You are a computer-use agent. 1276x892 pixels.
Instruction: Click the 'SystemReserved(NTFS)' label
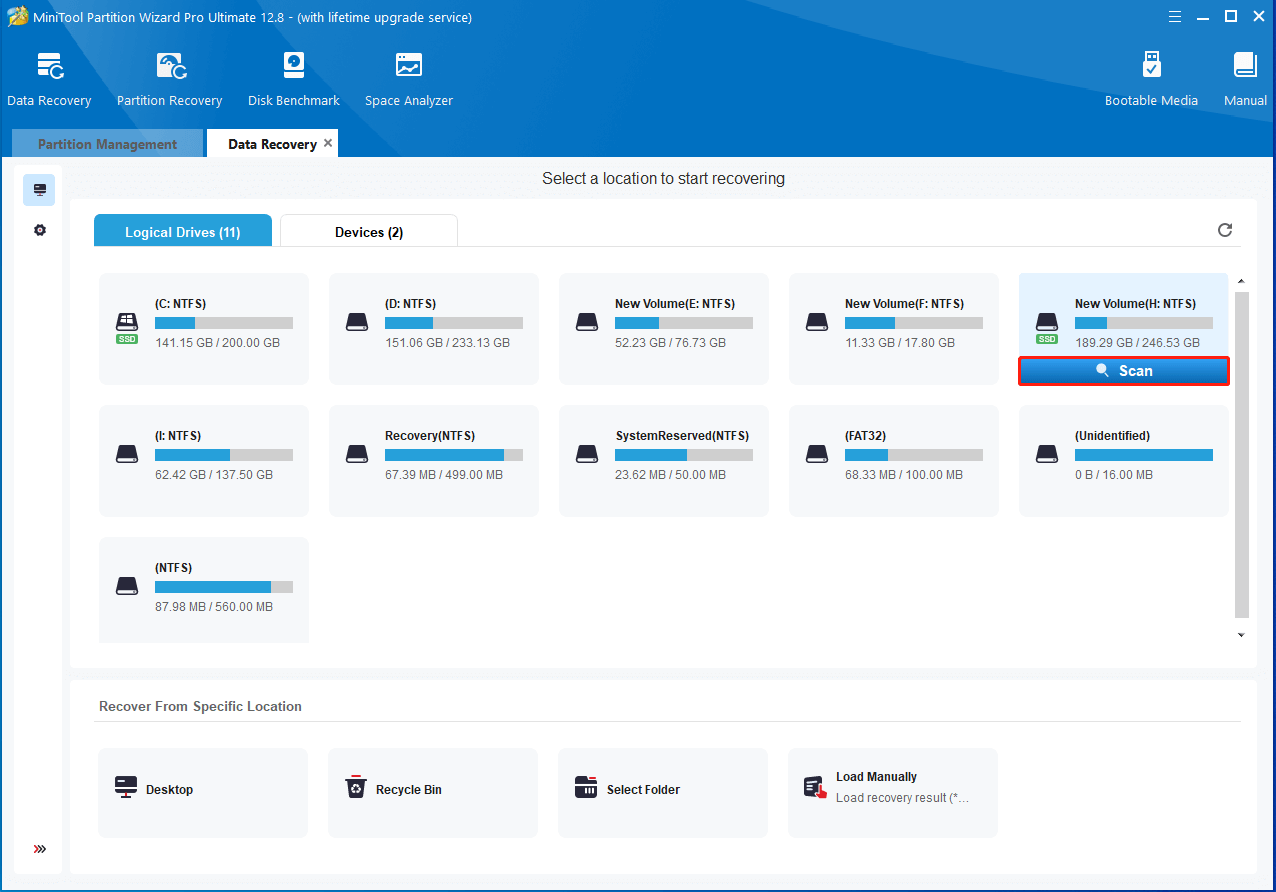[x=682, y=436]
